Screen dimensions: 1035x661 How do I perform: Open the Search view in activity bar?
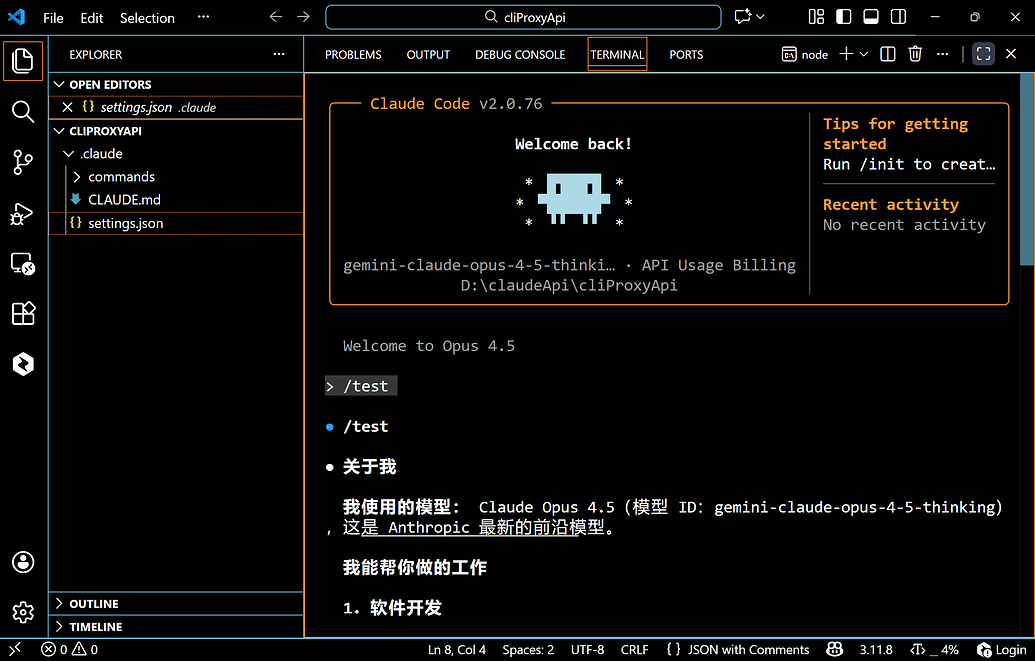point(23,112)
